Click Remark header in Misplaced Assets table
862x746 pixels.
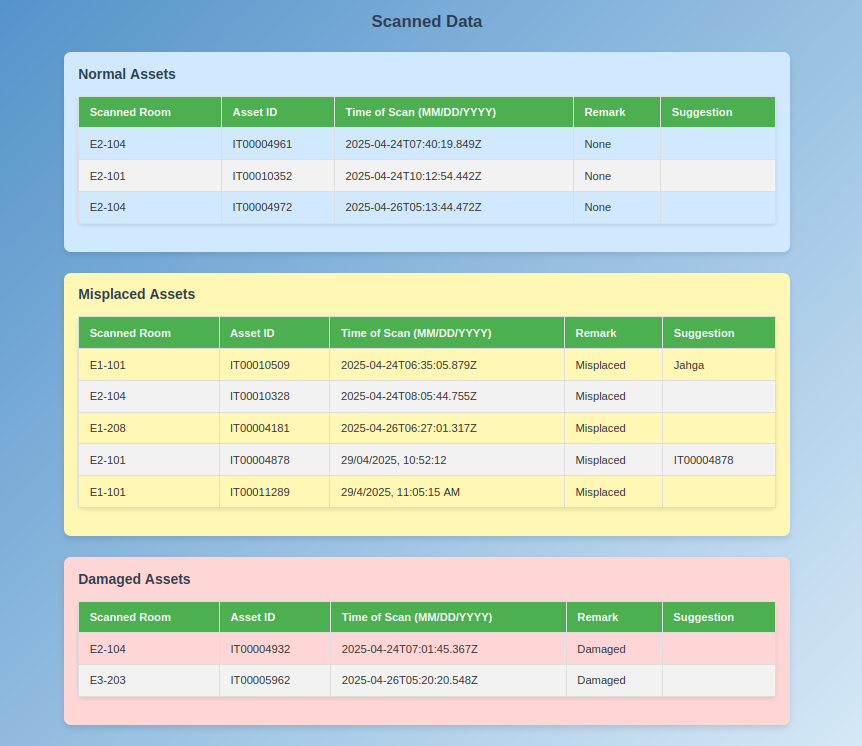coord(614,333)
